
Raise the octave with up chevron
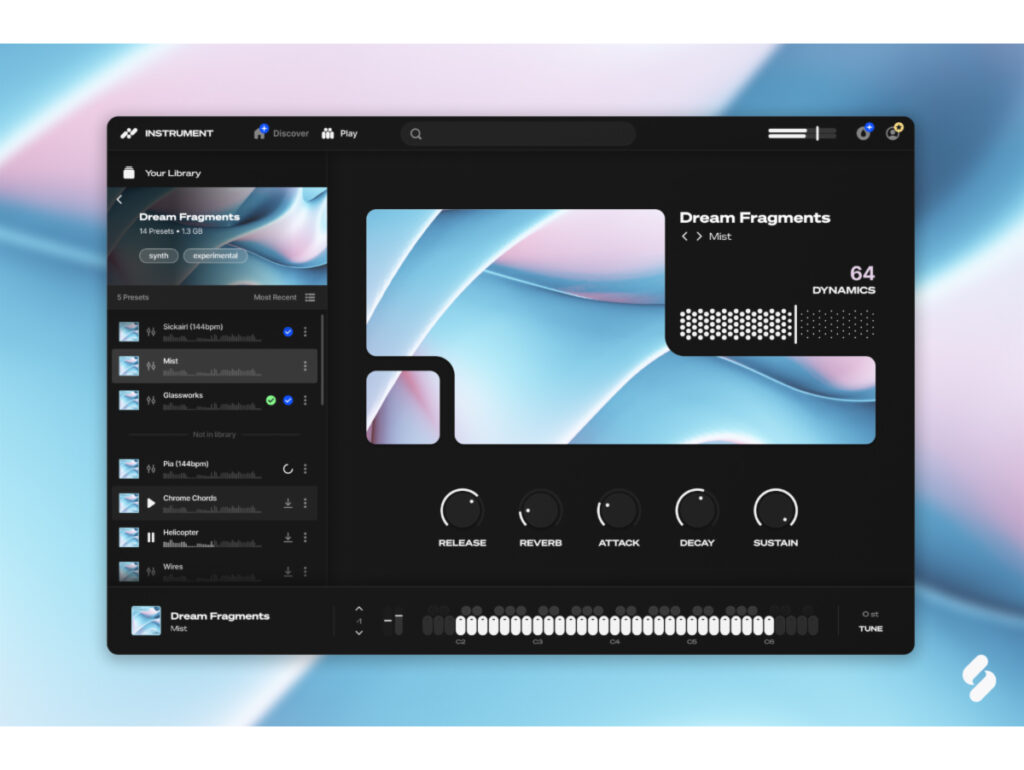(359, 609)
